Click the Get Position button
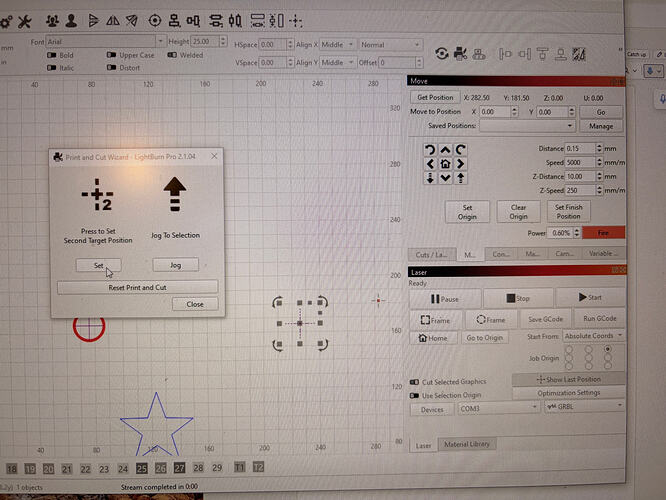 435,97
